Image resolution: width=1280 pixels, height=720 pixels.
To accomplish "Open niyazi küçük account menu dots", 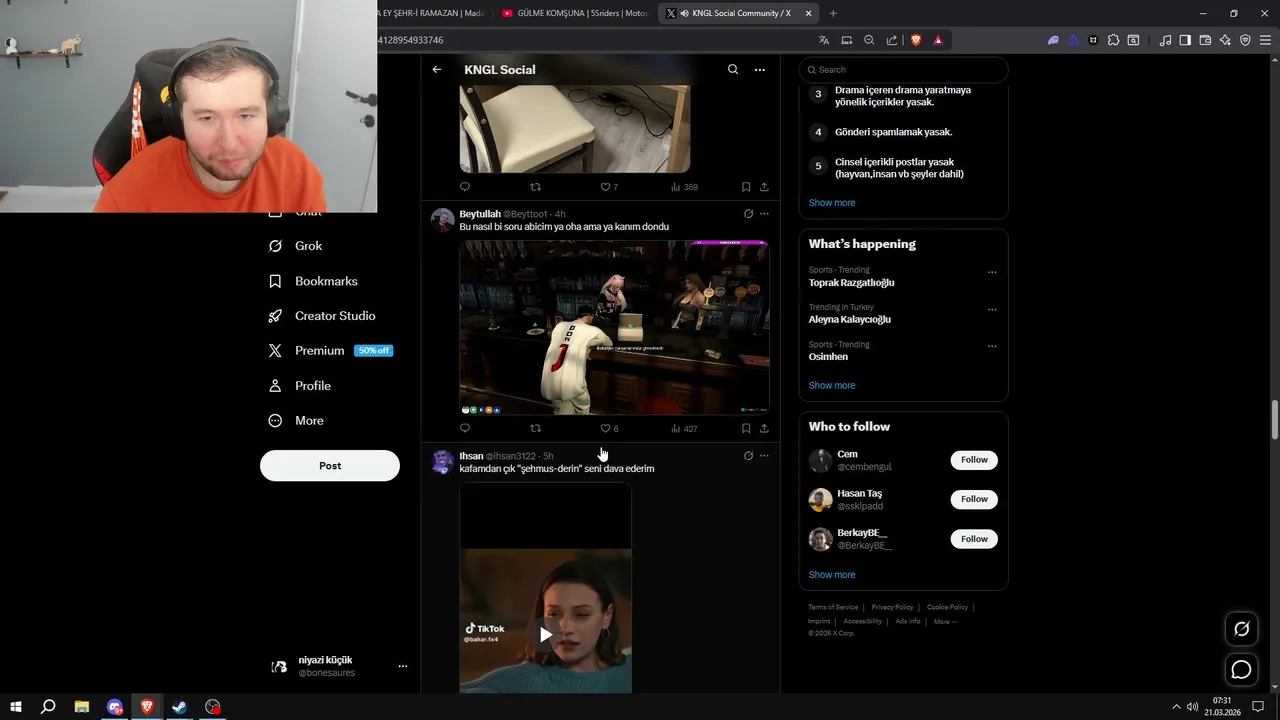I will tap(403, 666).
